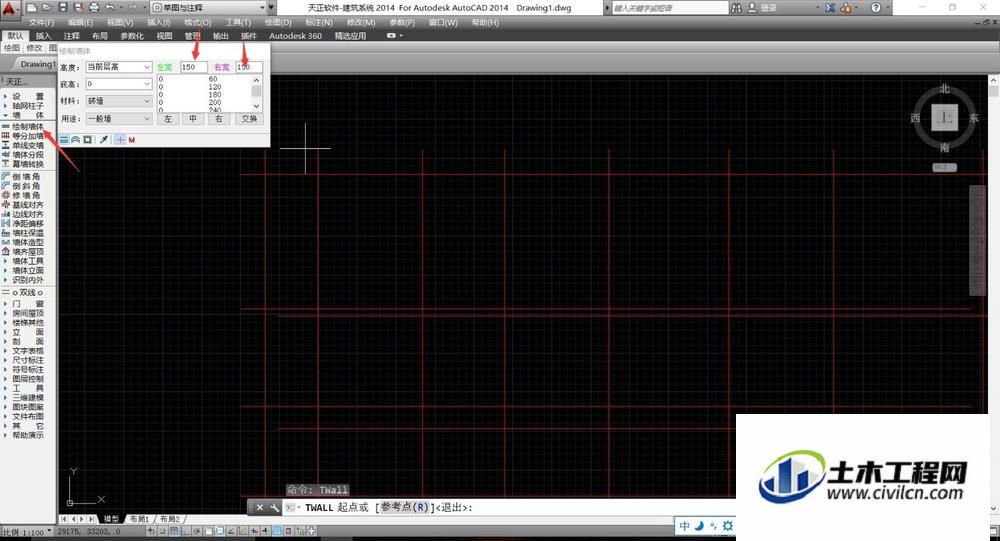Open the 格式(O) menu

click(198, 22)
